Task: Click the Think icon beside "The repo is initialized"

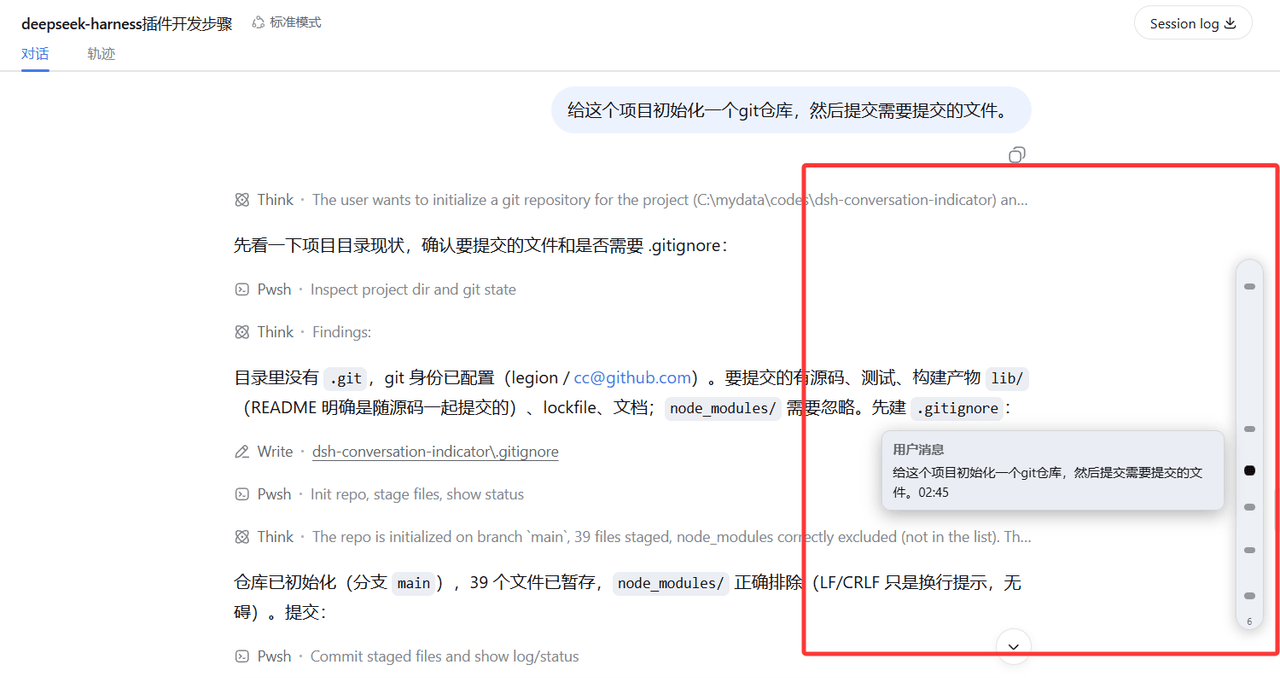Action: pyautogui.click(x=242, y=537)
